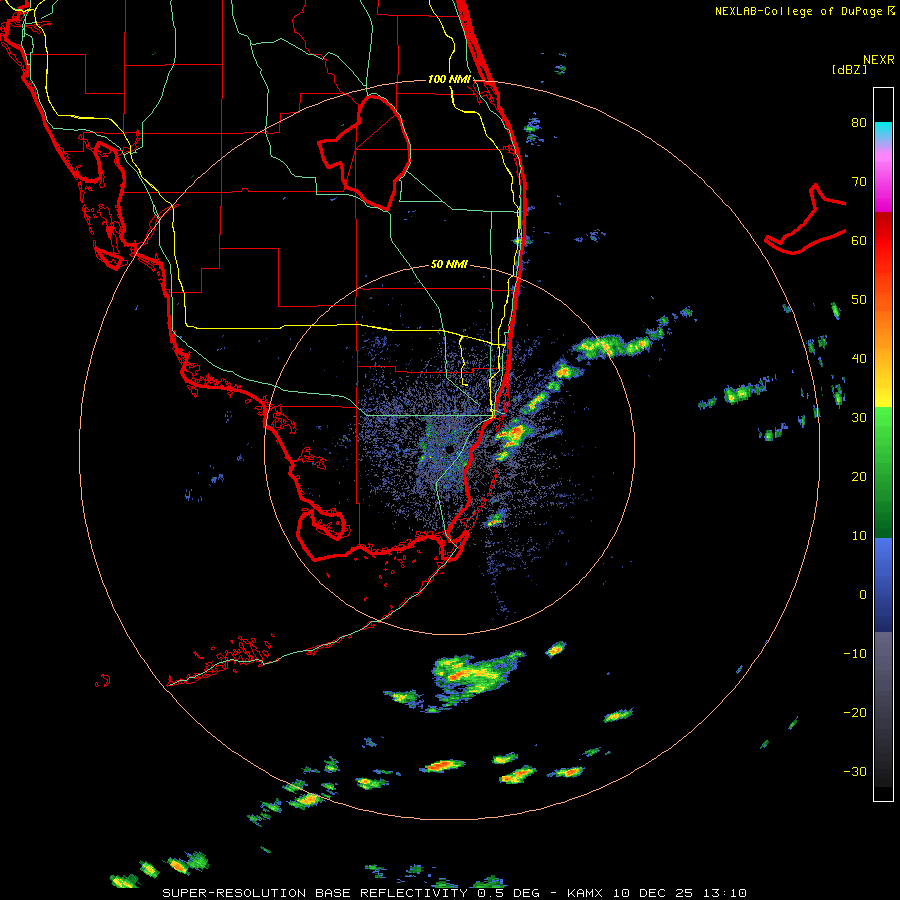Select the 40 value on dBZ scale
Viewport: 900px width, 900px height.
[859, 359]
